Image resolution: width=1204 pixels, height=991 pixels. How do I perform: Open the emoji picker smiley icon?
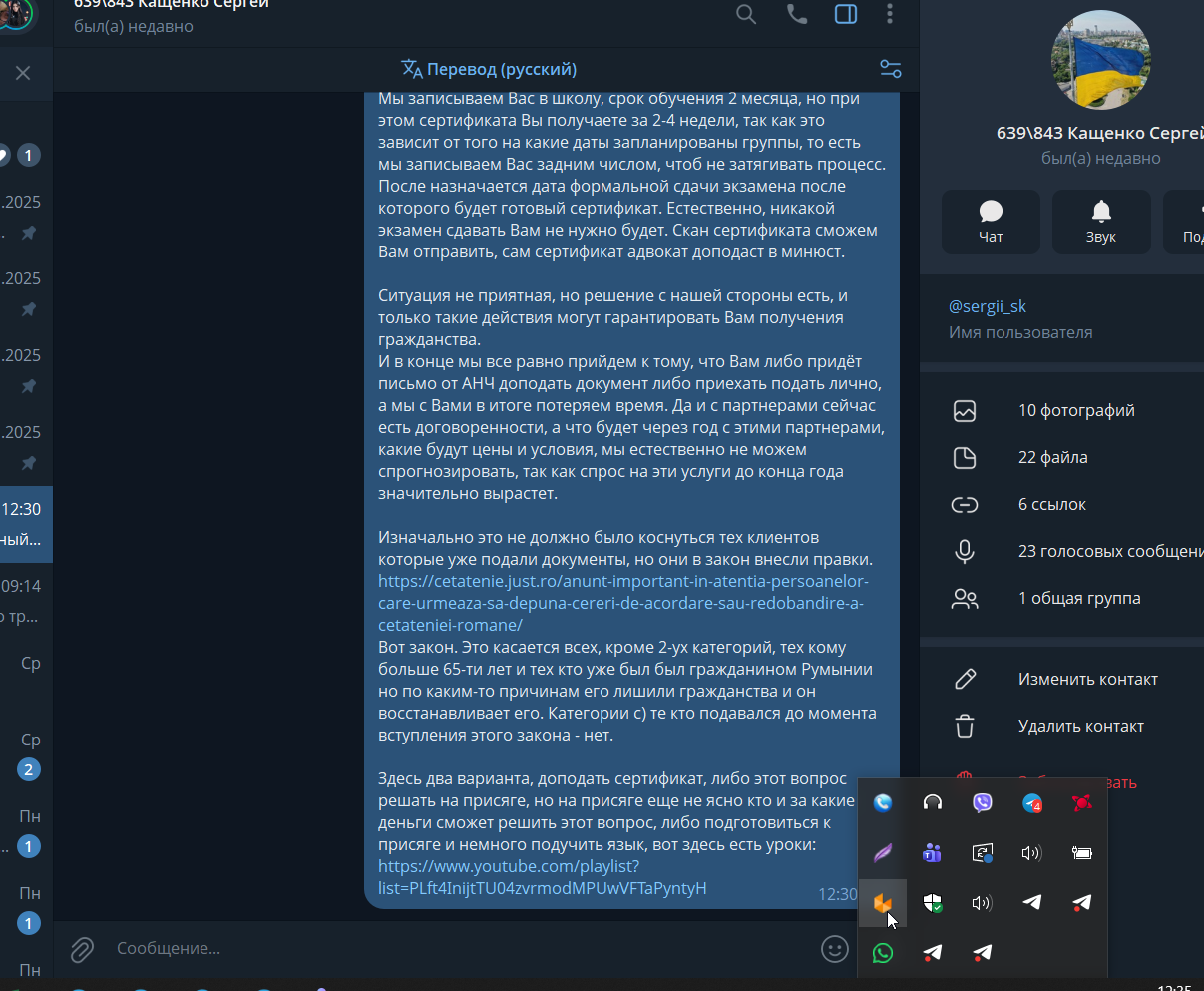click(835, 948)
